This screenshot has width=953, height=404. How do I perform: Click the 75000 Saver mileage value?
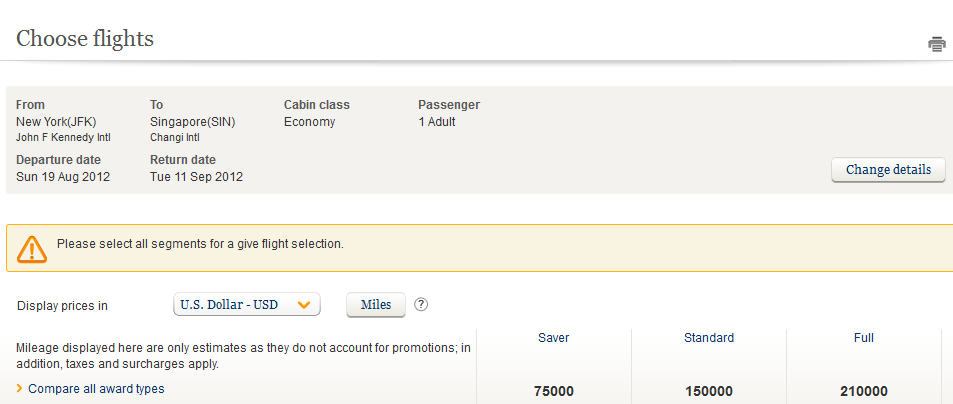(x=553, y=391)
